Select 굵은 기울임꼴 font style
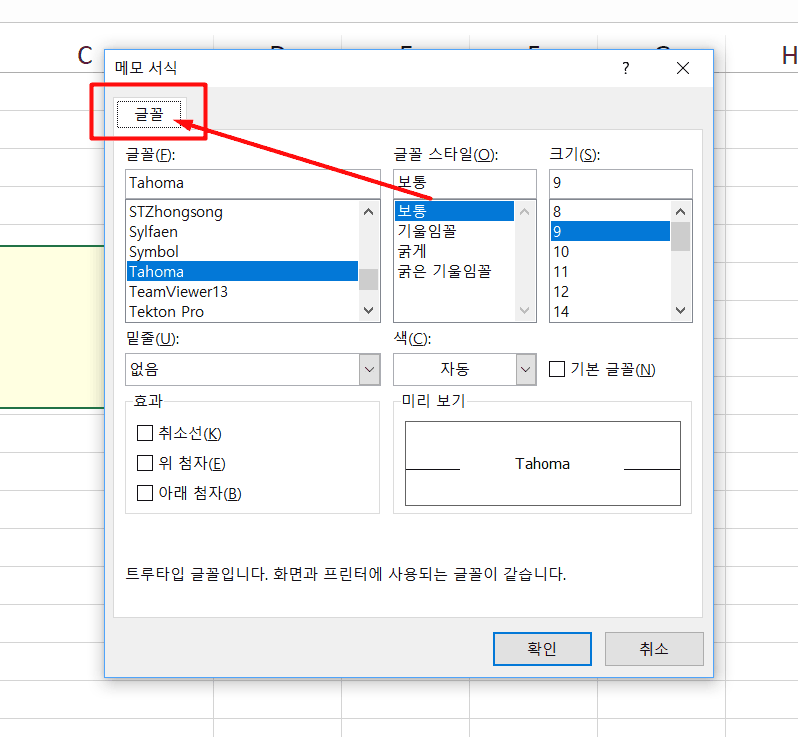The image size is (798, 737). 454,271
